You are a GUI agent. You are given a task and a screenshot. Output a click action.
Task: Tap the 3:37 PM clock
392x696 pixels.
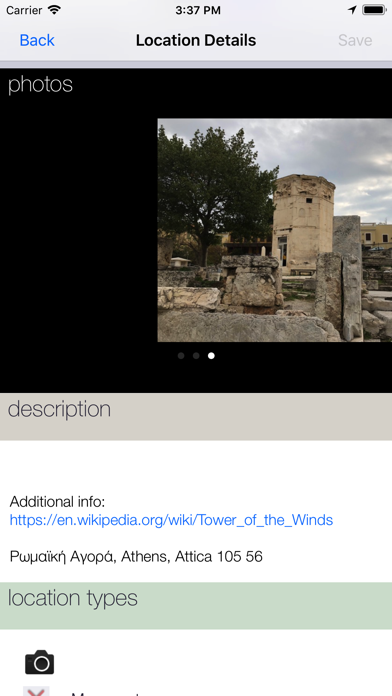[x=198, y=10]
